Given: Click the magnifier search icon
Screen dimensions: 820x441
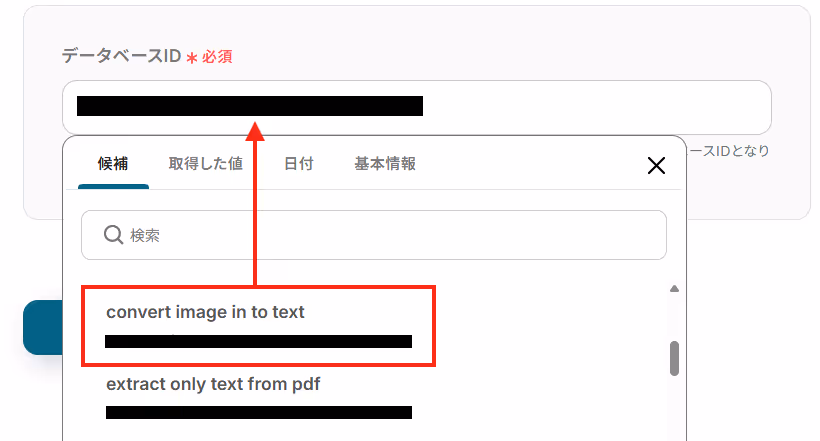Looking at the screenshot, I should pyautogui.click(x=113, y=235).
